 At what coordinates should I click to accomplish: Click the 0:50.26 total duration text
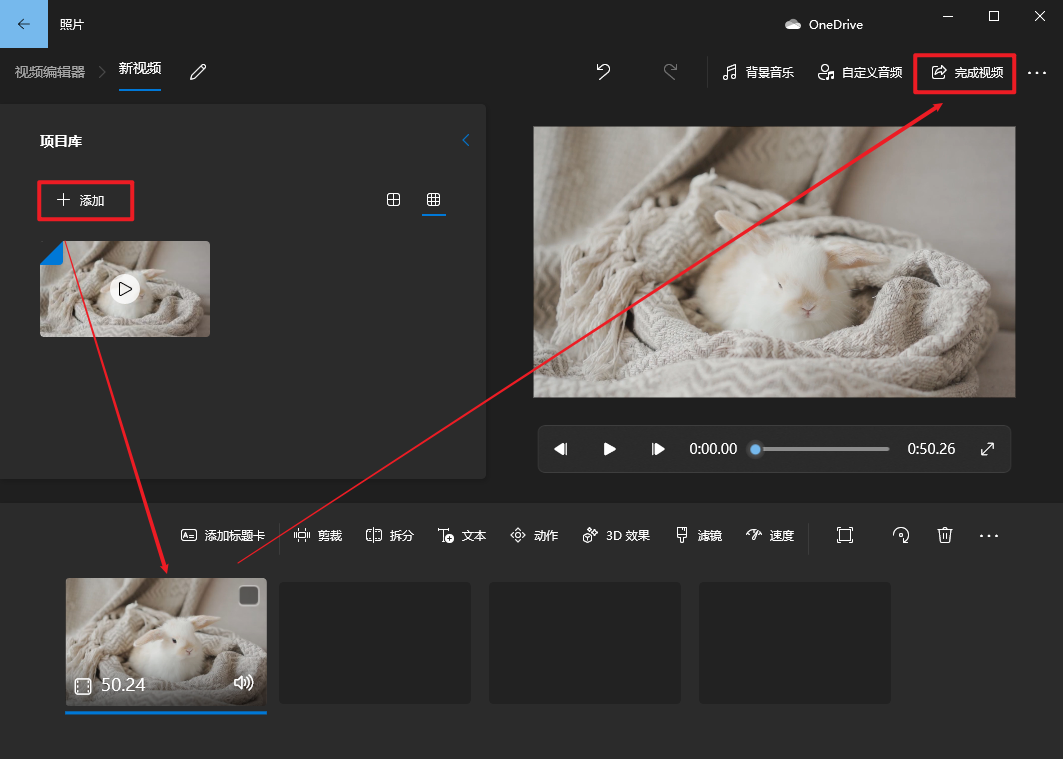coord(931,449)
